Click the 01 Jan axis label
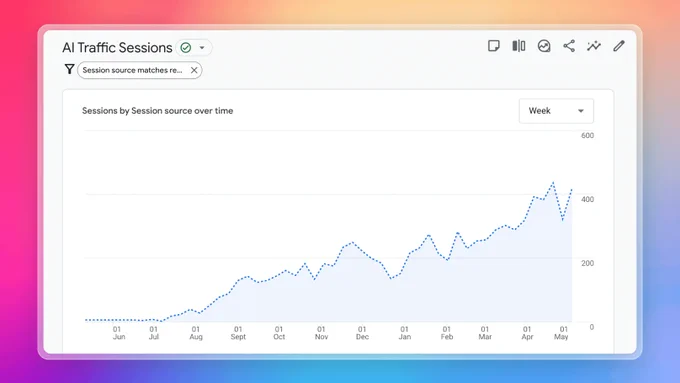The image size is (680, 383). (404, 333)
